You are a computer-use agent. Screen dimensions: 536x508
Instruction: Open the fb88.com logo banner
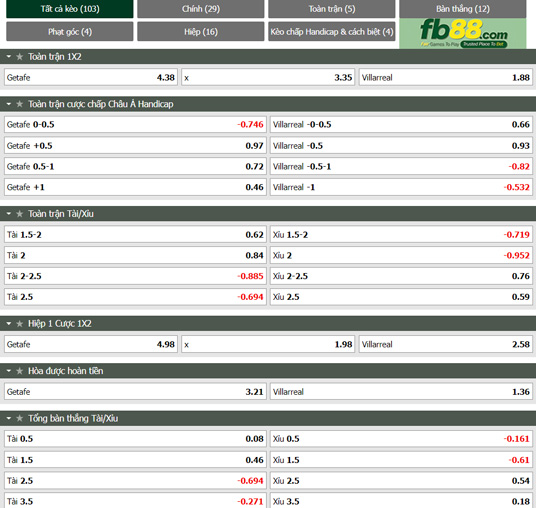(463, 34)
